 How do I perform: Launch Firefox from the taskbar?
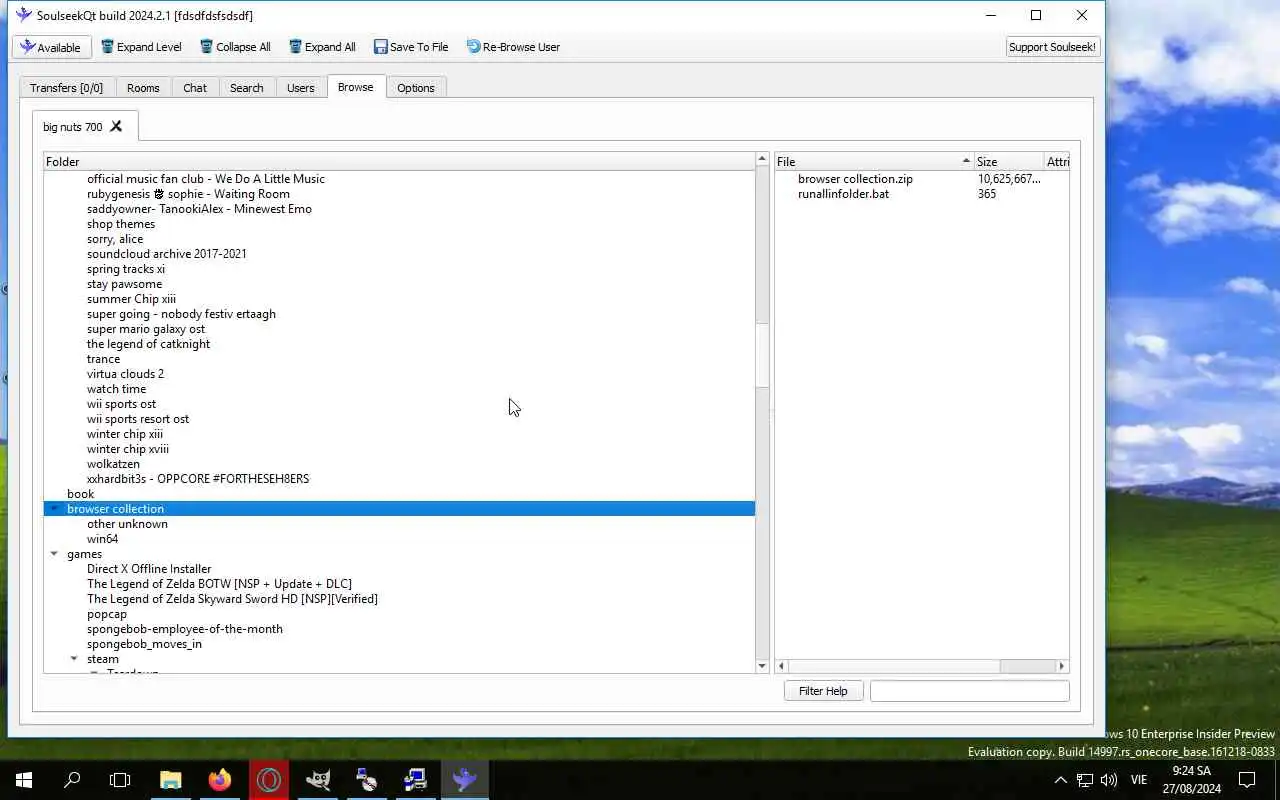click(x=220, y=780)
